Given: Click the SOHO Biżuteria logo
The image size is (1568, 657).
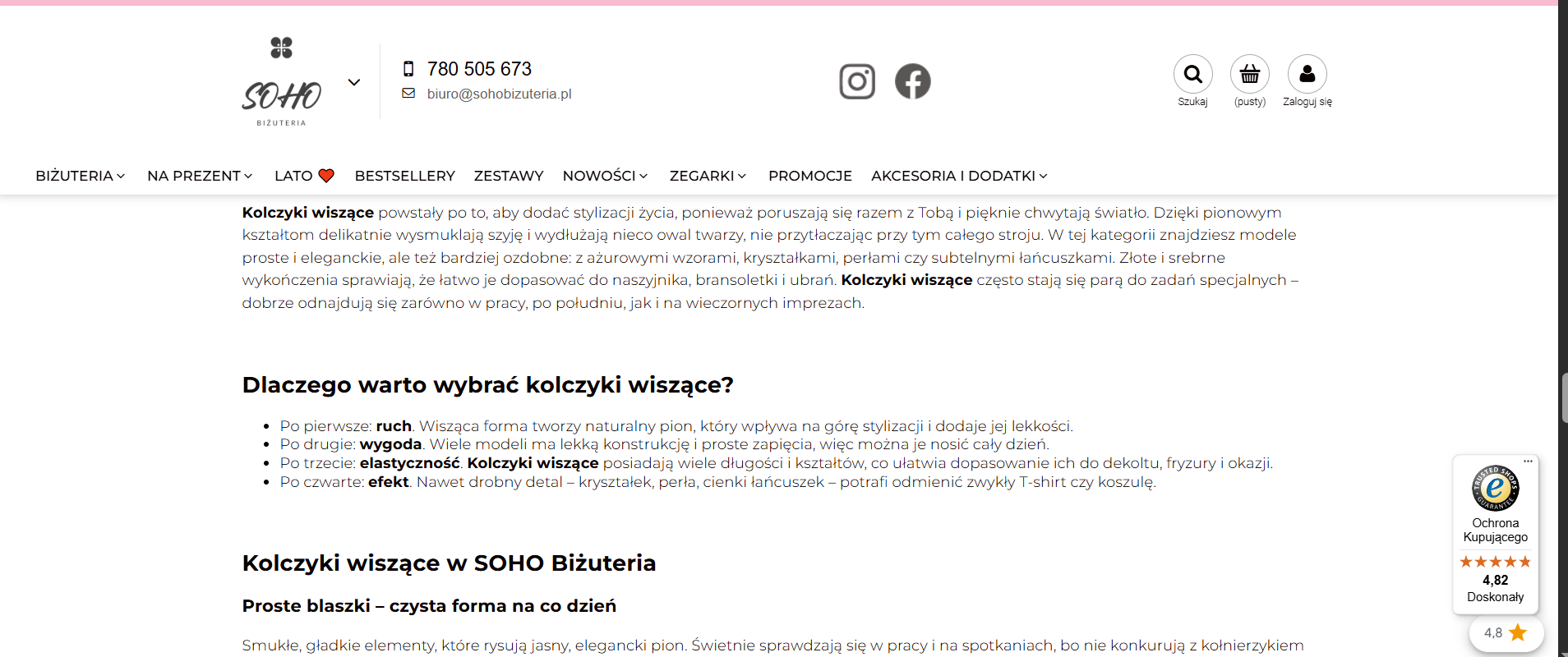Looking at the screenshot, I should (282, 81).
